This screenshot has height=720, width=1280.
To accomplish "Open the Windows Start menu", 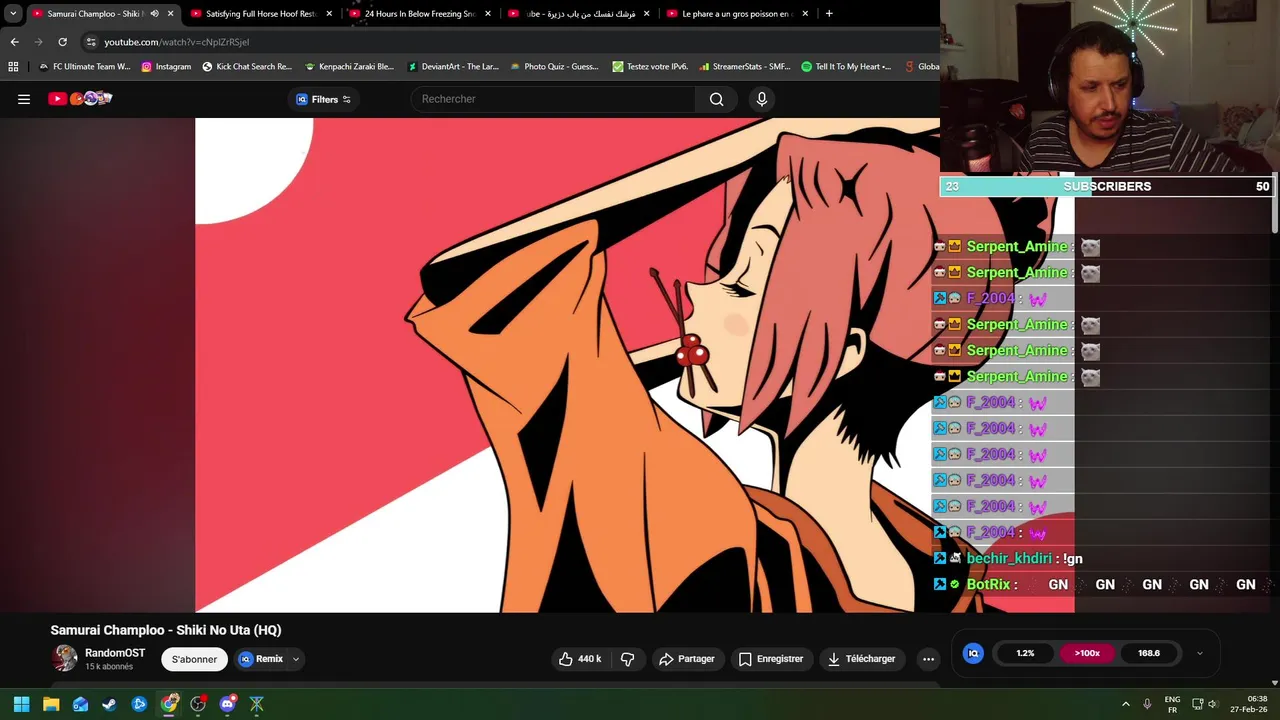I will (x=21, y=704).
